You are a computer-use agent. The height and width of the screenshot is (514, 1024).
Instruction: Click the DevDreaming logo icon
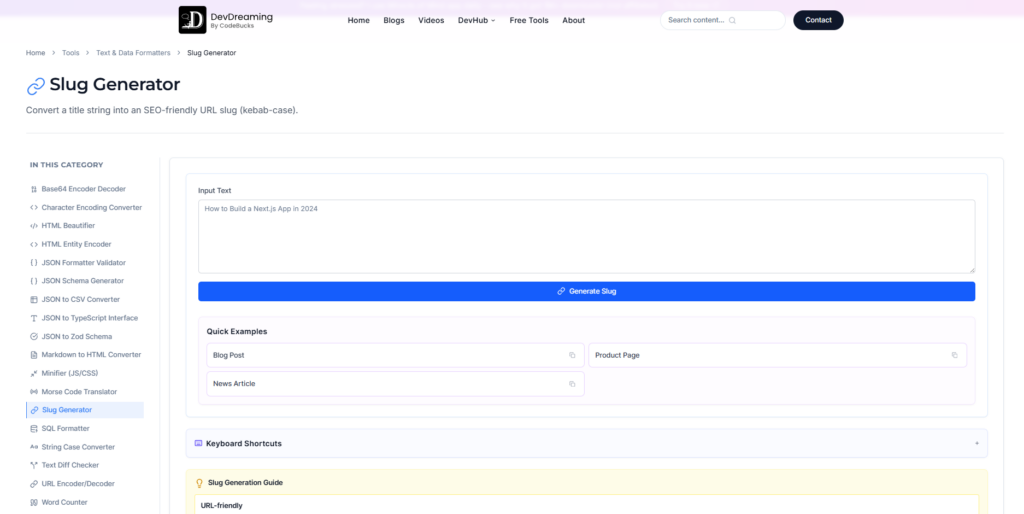[192, 20]
